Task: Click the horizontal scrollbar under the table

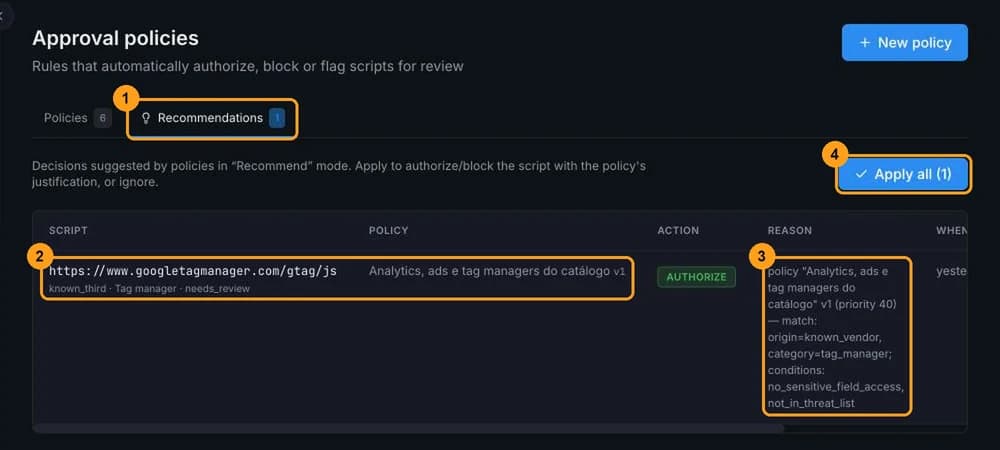Action: [x=408, y=428]
